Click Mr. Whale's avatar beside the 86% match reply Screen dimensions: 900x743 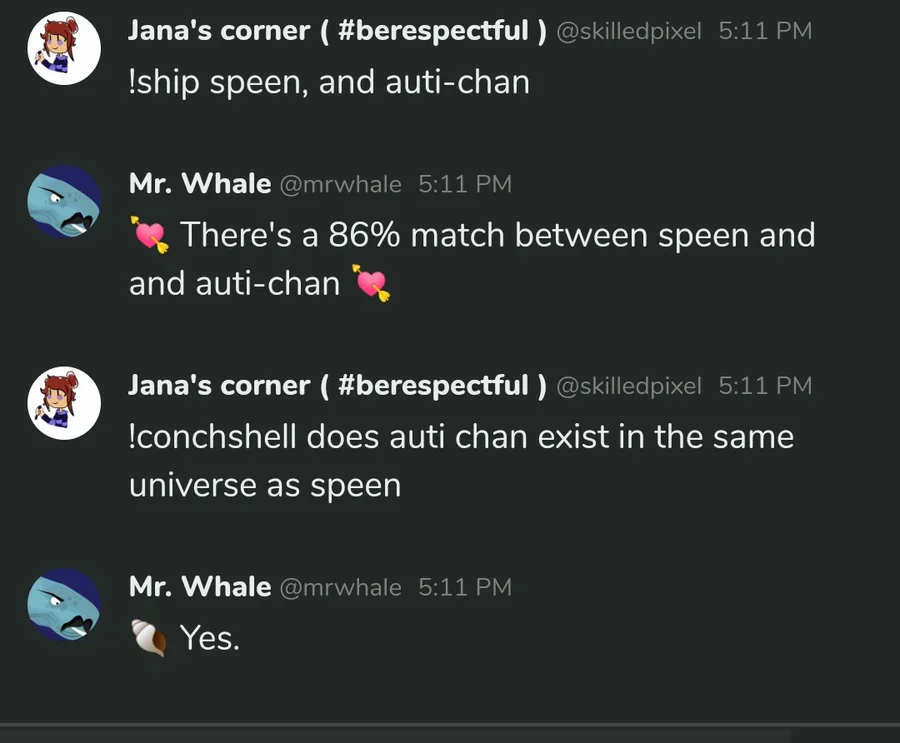coord(64,202)
